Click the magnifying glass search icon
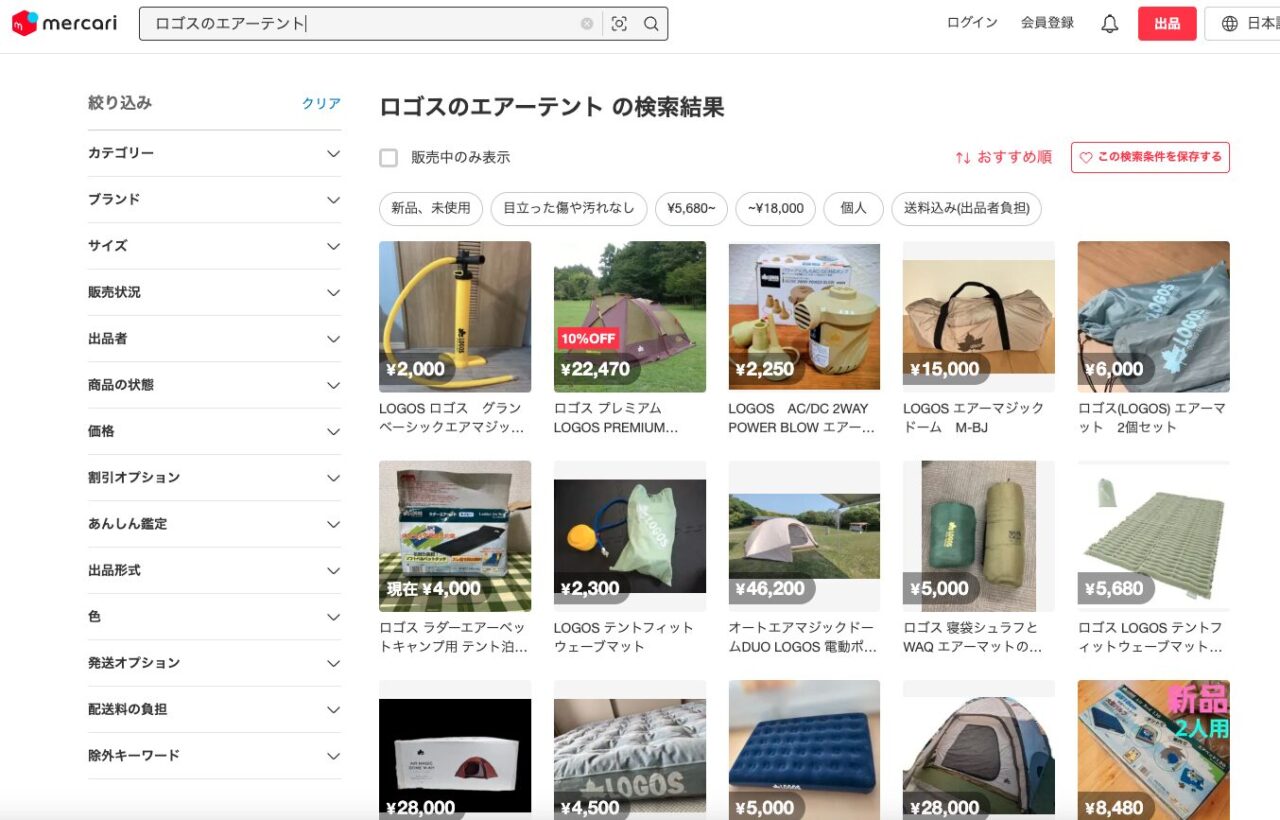The image size is (1280, 820). 651,24
